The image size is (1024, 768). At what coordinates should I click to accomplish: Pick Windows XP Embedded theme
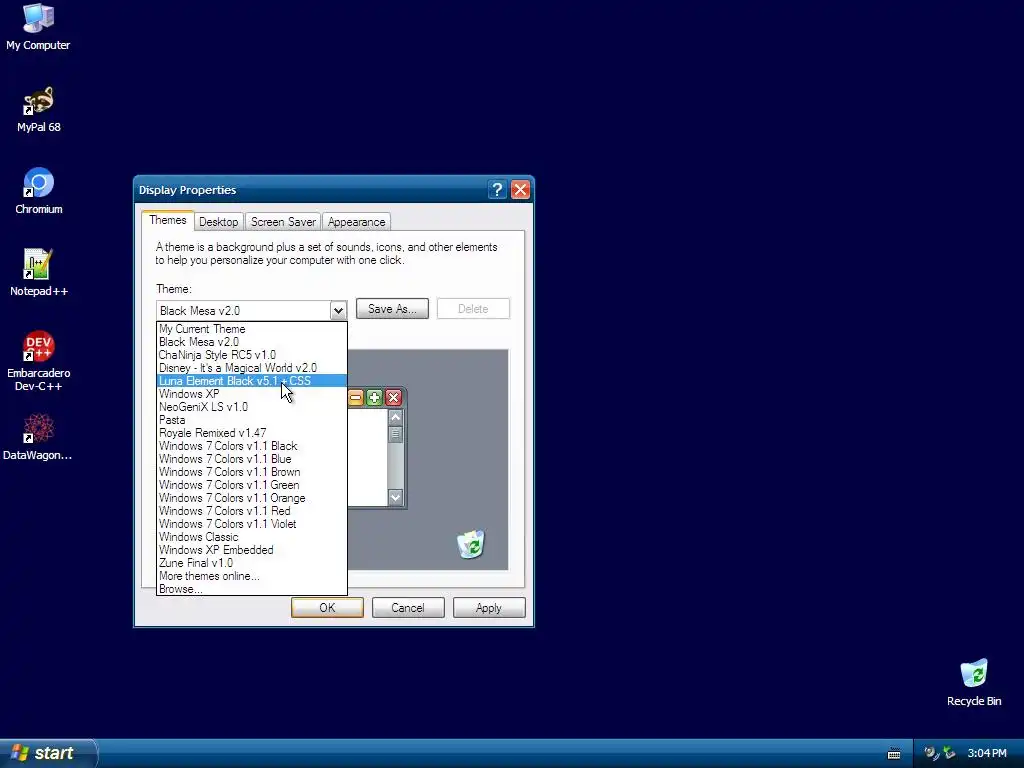point(252,550)
